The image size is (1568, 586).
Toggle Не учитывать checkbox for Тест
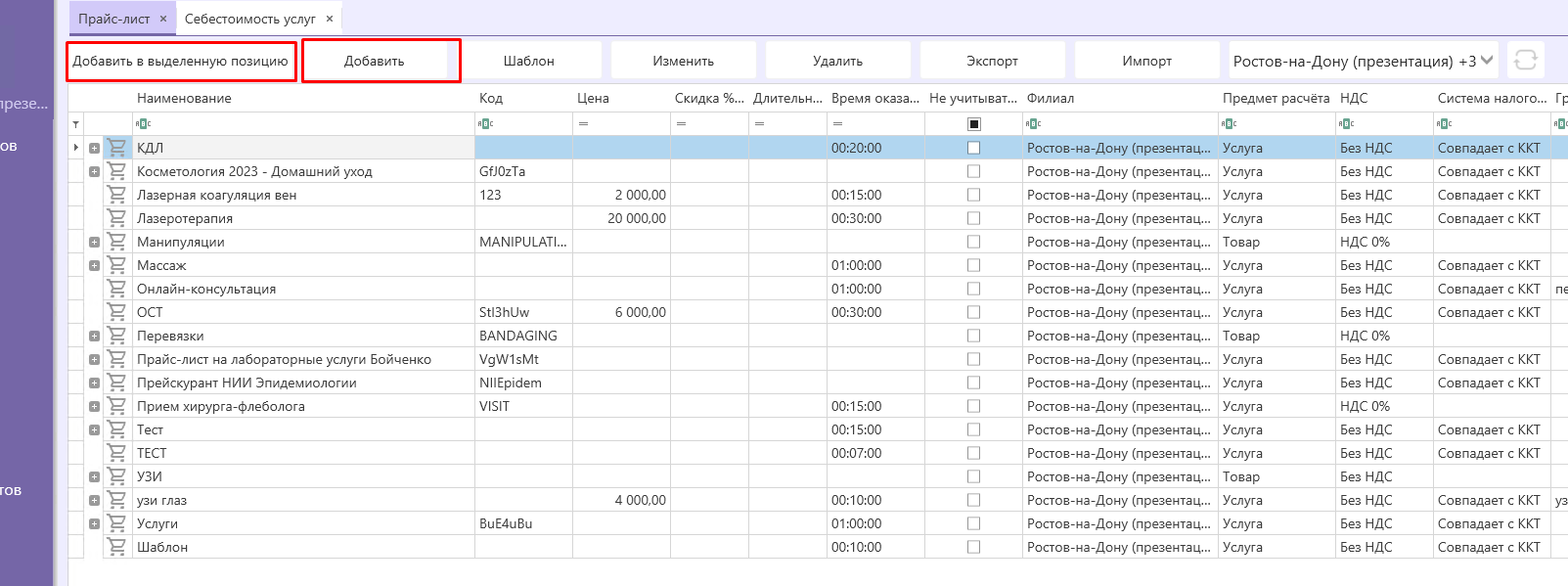(973, 429)
